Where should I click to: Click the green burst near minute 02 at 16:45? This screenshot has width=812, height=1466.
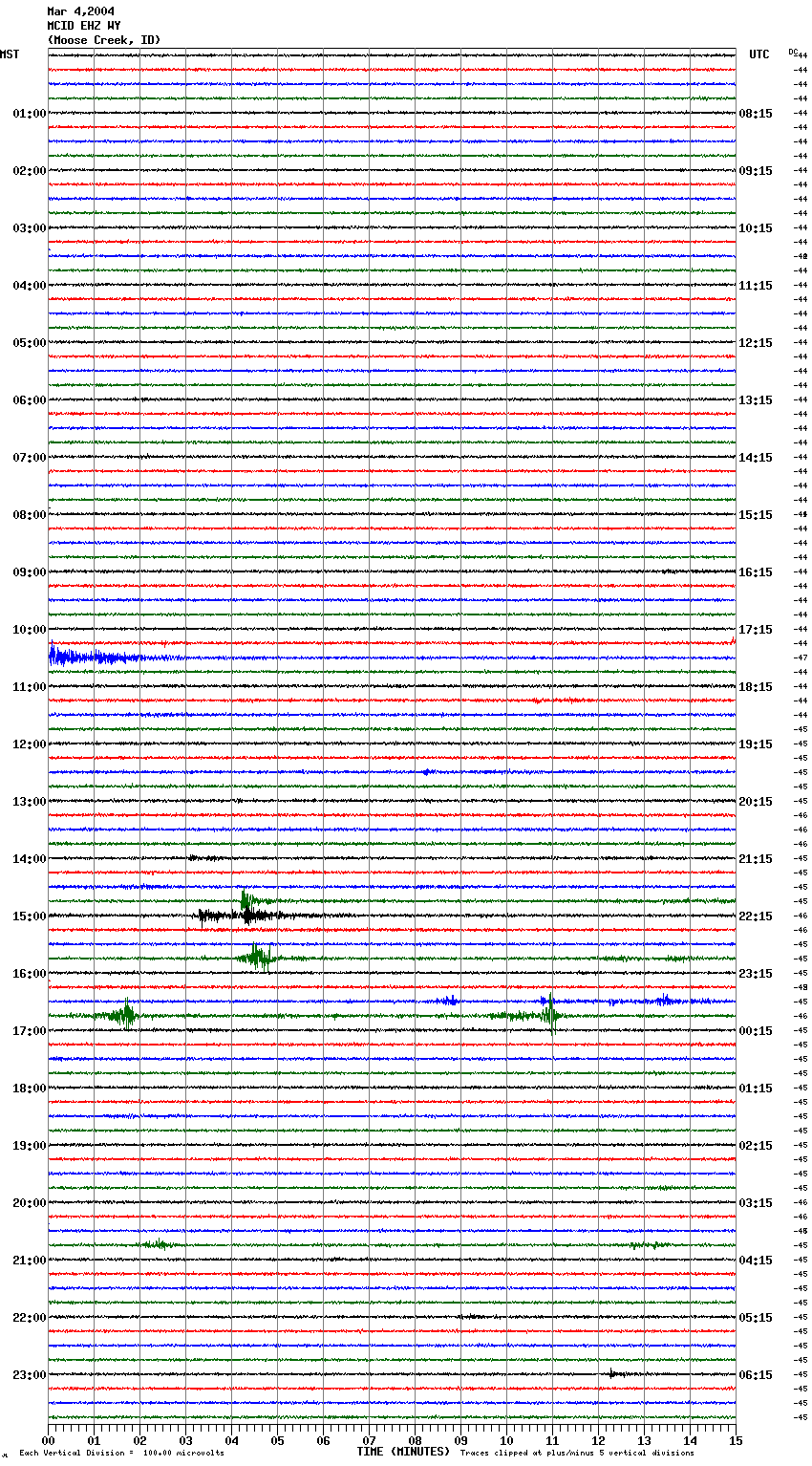125,1015
